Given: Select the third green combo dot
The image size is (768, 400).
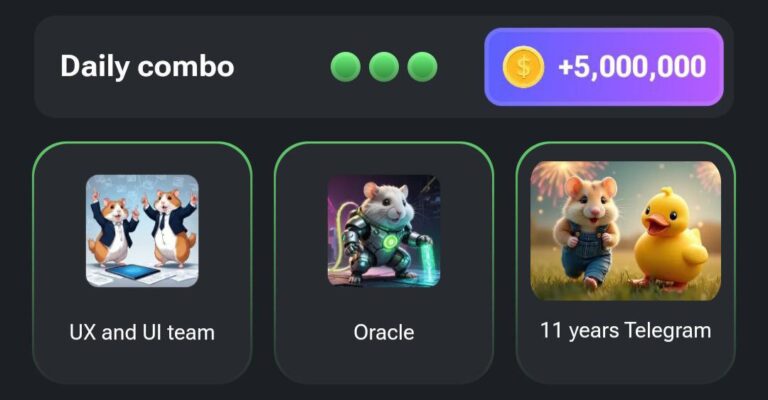Looking at the screenshot, I should pos(422,67).
